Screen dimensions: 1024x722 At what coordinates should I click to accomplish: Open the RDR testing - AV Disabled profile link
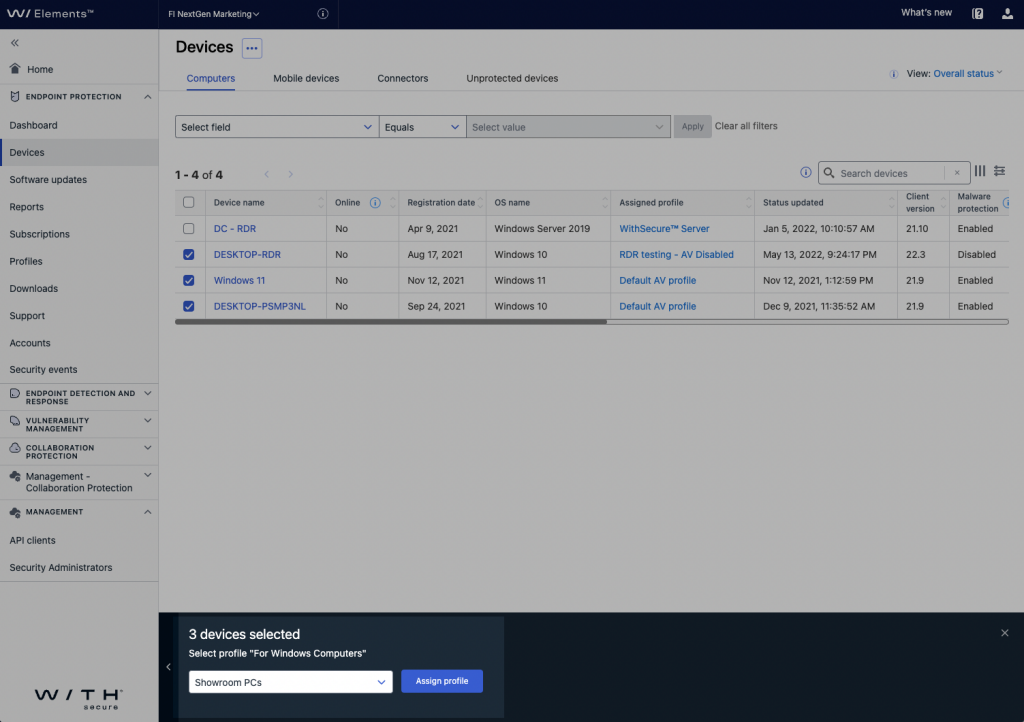coord(676,255)
